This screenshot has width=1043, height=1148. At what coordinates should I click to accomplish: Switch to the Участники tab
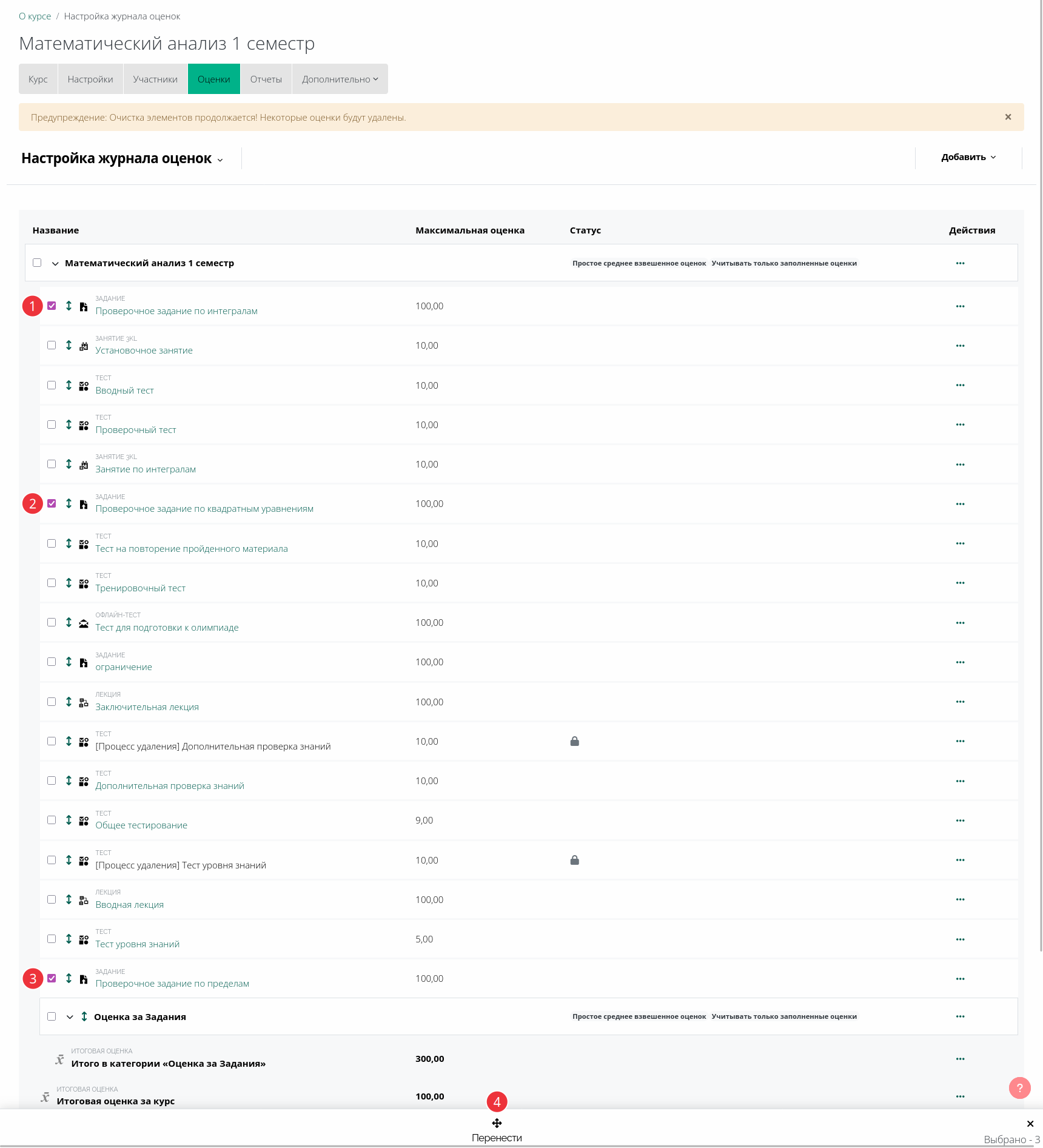pos(155,79)
